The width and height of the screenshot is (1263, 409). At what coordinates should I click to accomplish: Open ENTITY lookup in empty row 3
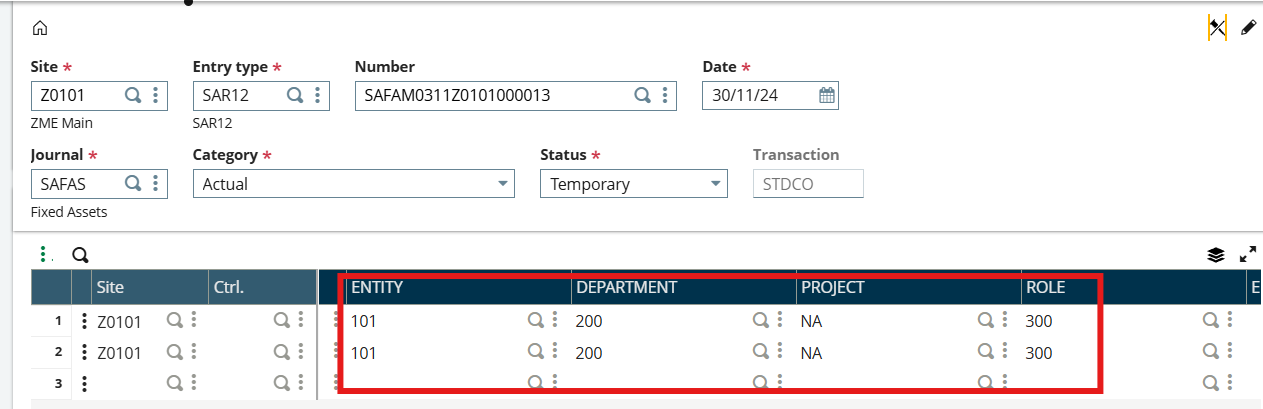536,382
